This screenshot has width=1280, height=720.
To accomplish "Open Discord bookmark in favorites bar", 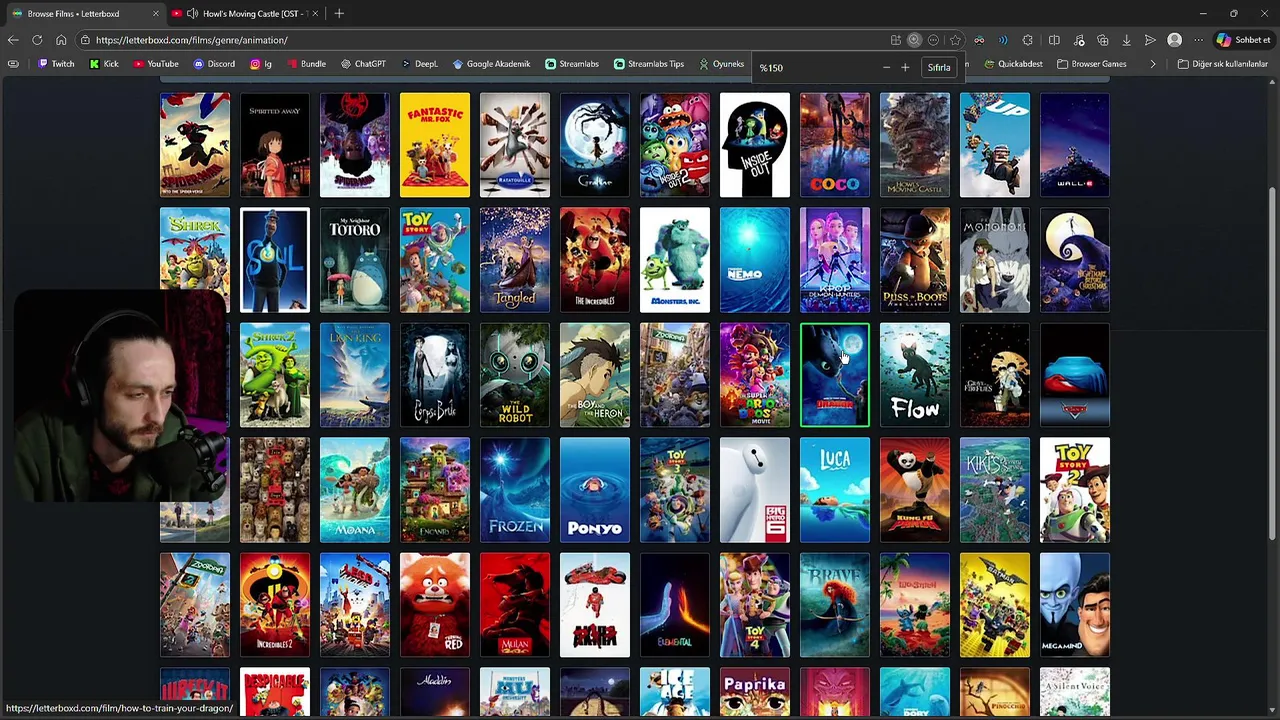I will tap(214, 64).
